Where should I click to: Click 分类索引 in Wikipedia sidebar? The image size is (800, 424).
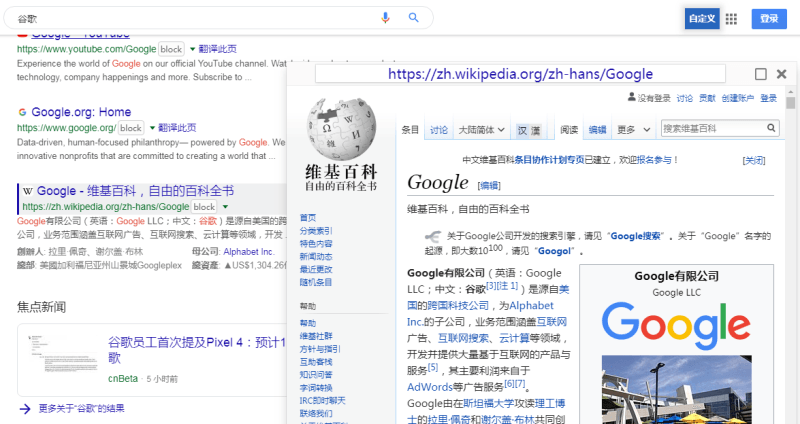[316, 231]
